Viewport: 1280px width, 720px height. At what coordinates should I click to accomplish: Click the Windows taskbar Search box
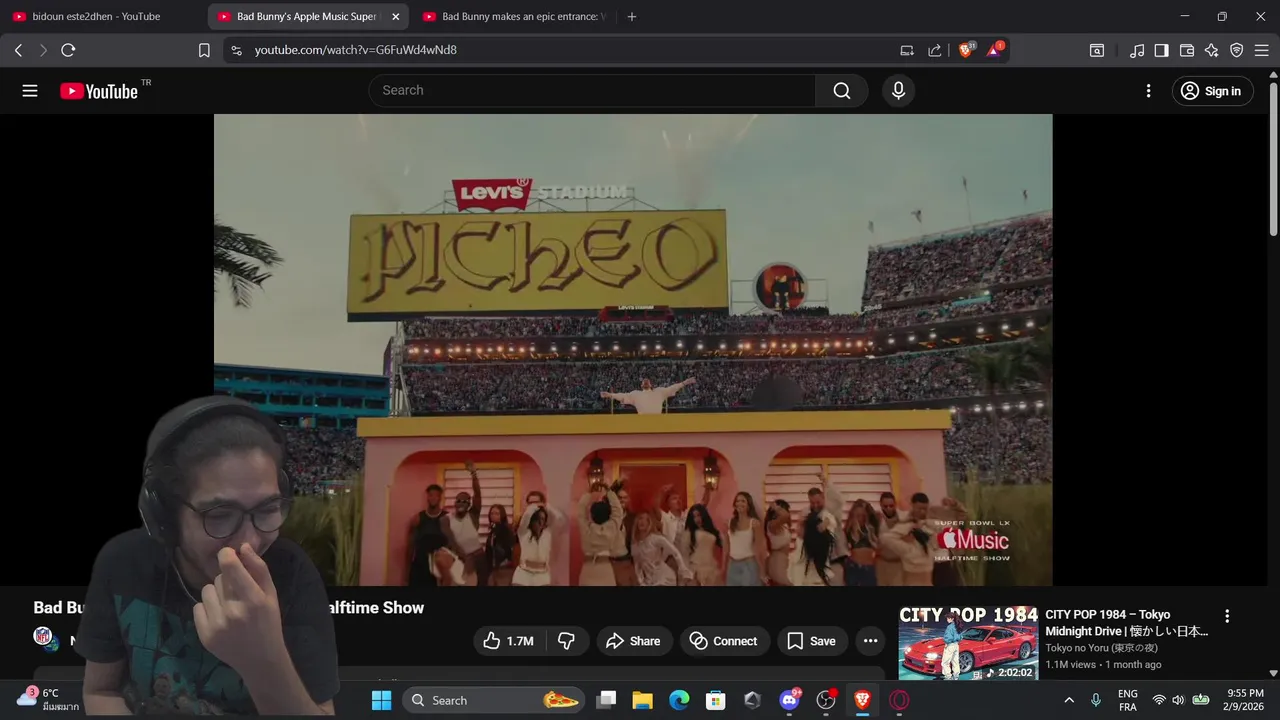[x=495, y=700]
